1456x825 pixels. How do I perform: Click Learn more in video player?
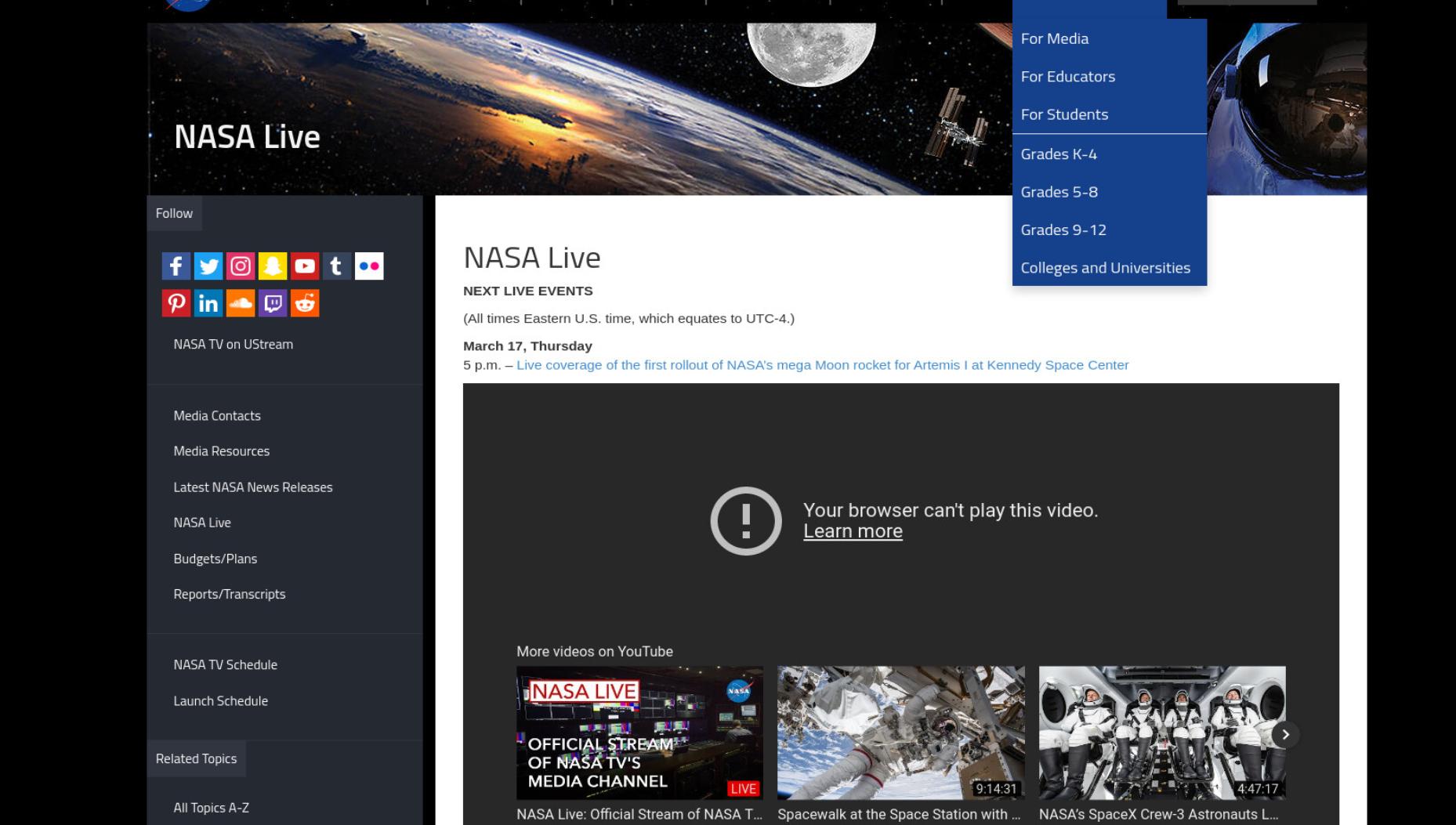[853, 531]
